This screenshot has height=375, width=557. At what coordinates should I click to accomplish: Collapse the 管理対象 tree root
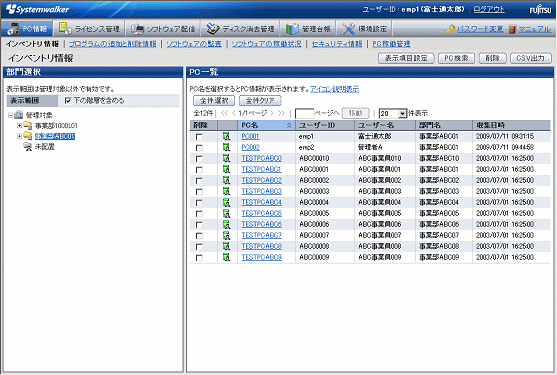(10, 115)
